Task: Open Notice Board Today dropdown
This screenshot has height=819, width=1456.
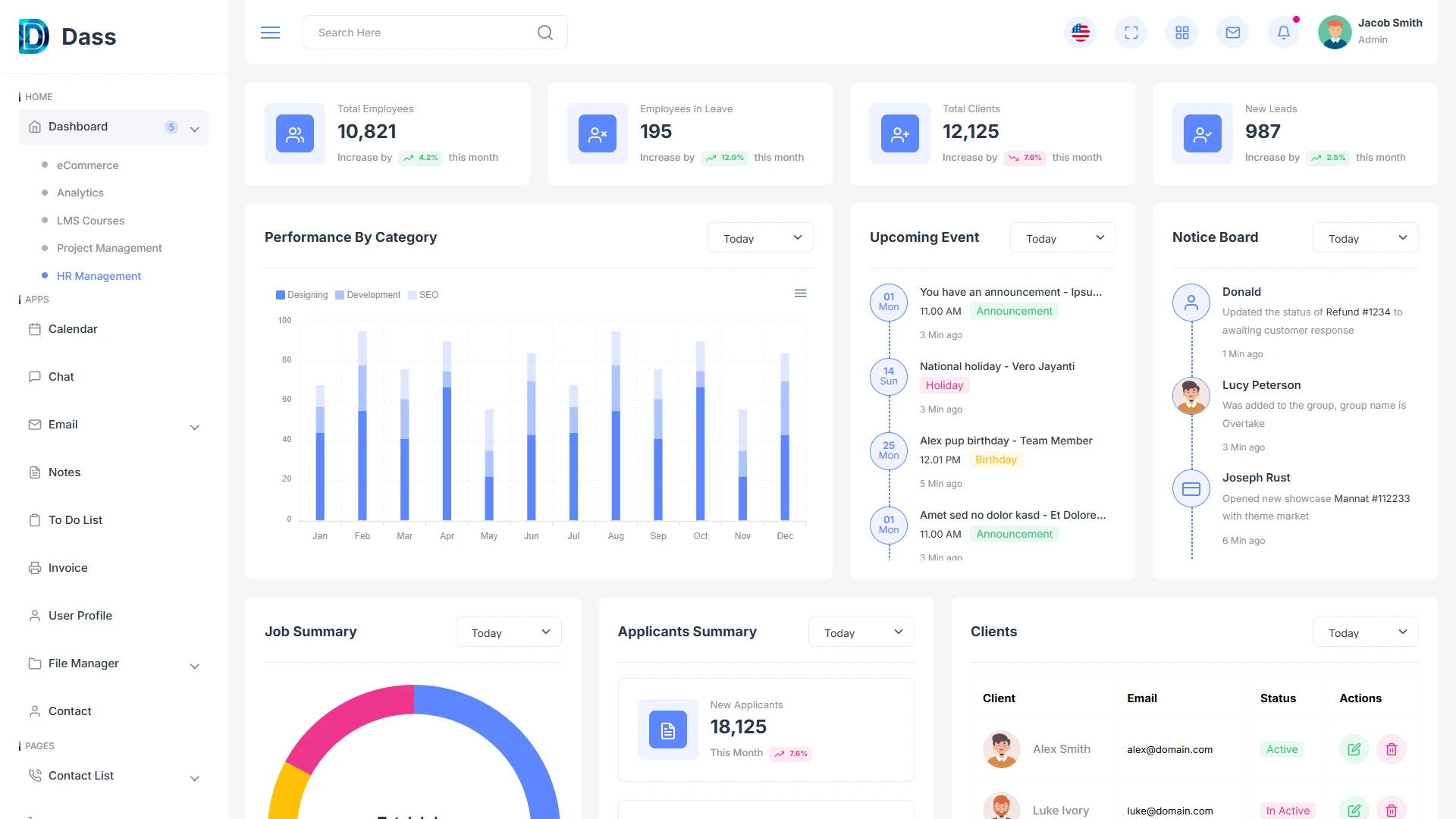Action: [1365, 238]
